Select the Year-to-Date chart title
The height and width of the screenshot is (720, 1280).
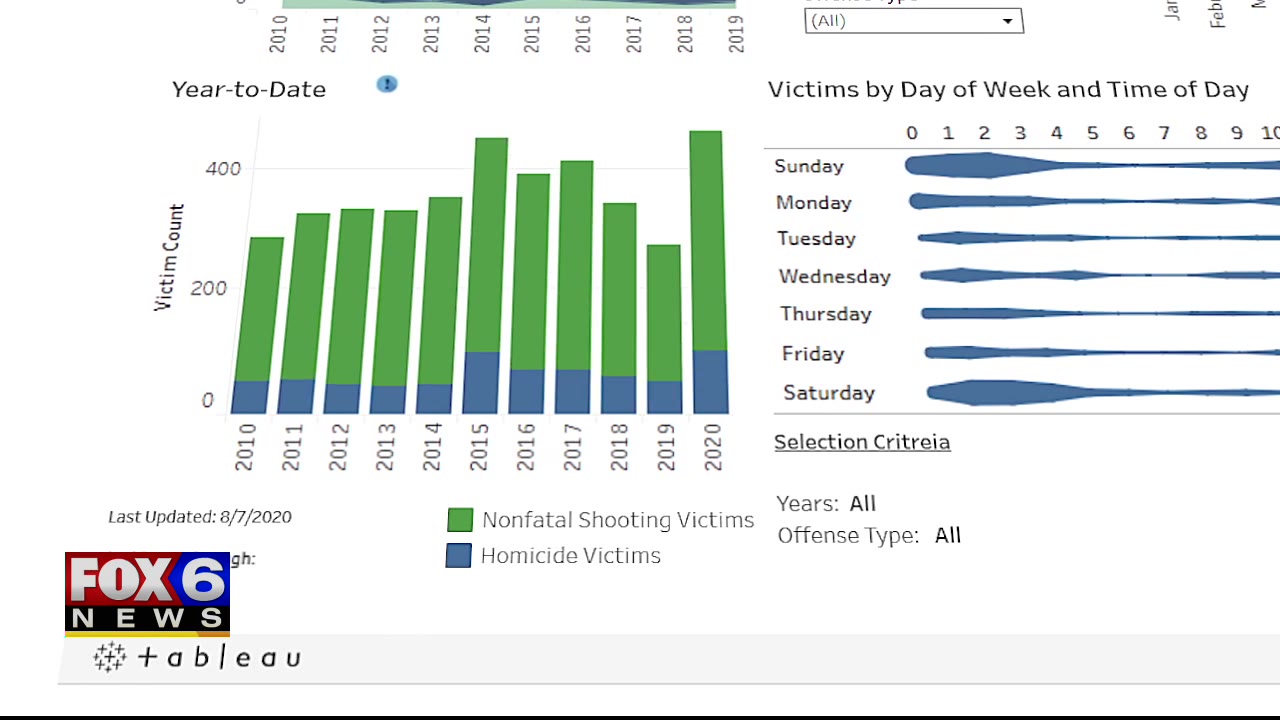(248, 89)
